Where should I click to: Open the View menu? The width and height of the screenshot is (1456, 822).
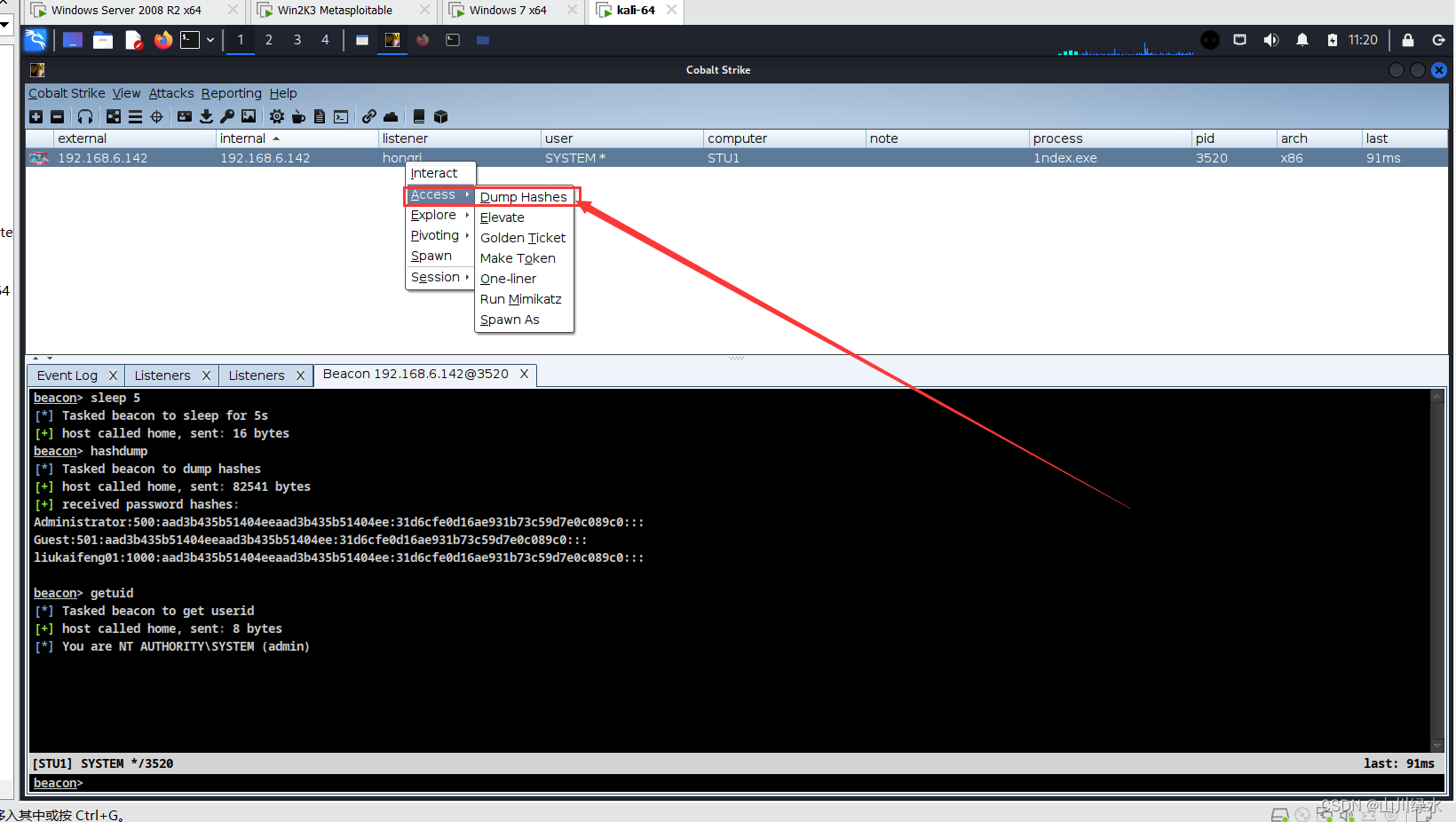[126, 93]
